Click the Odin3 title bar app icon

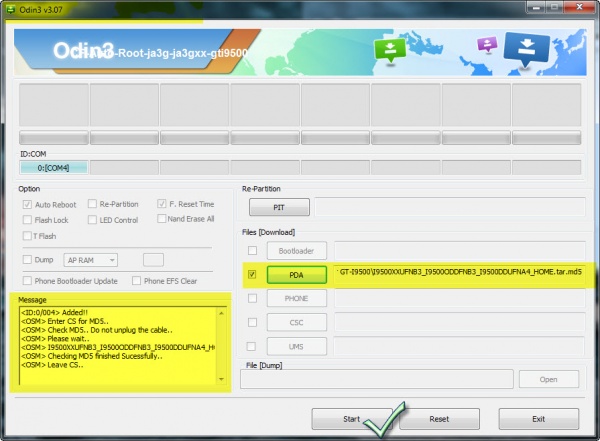tap(10, 10)
